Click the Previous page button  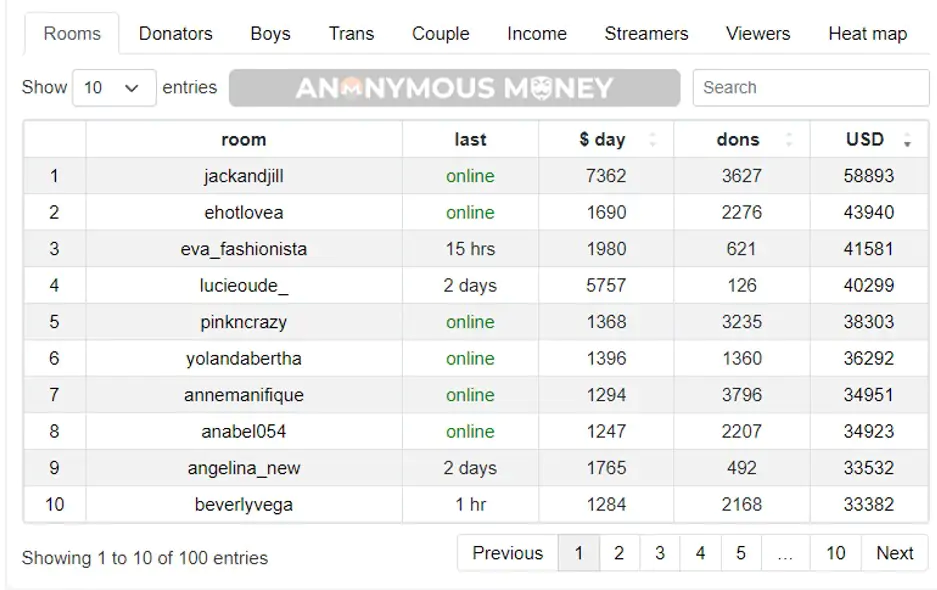[507, 553]
